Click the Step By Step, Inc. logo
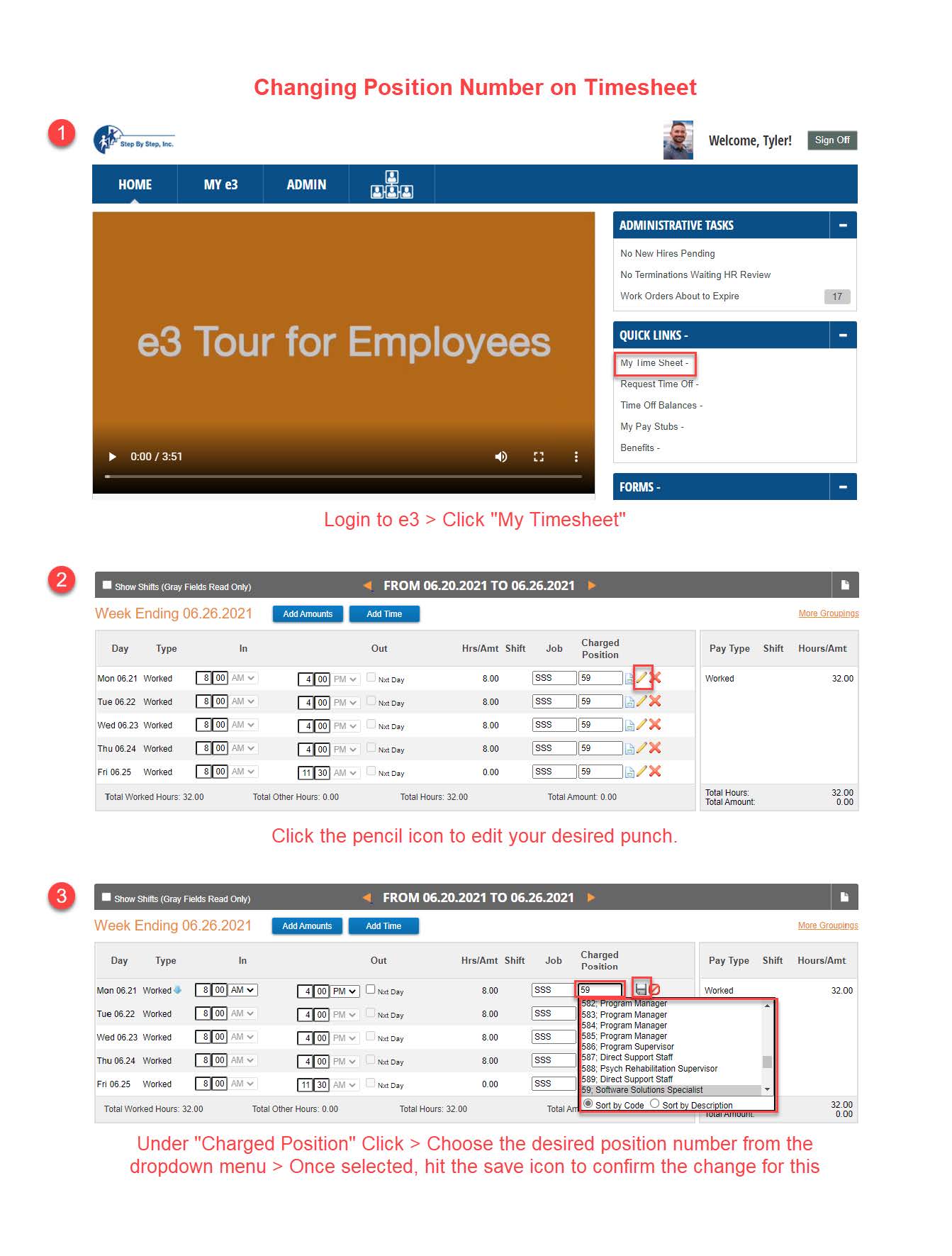Screen dimensions: 952x1256 133,140
